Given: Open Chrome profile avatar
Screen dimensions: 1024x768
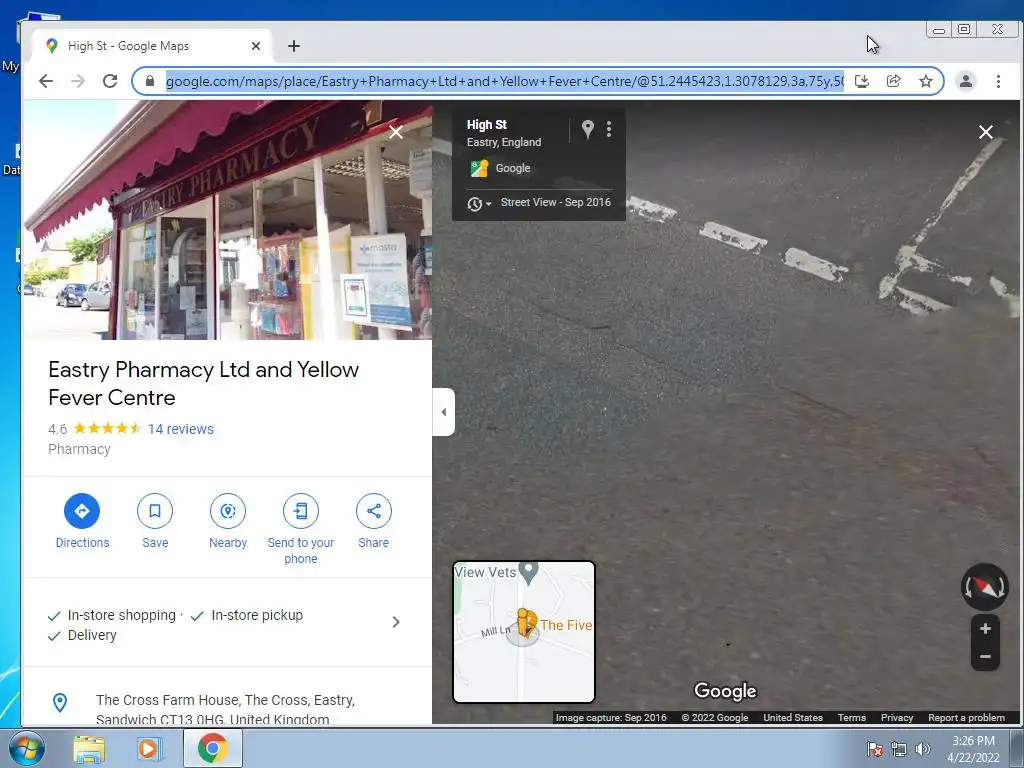Looking at the screenshot, I should click(x=965, y=81).
